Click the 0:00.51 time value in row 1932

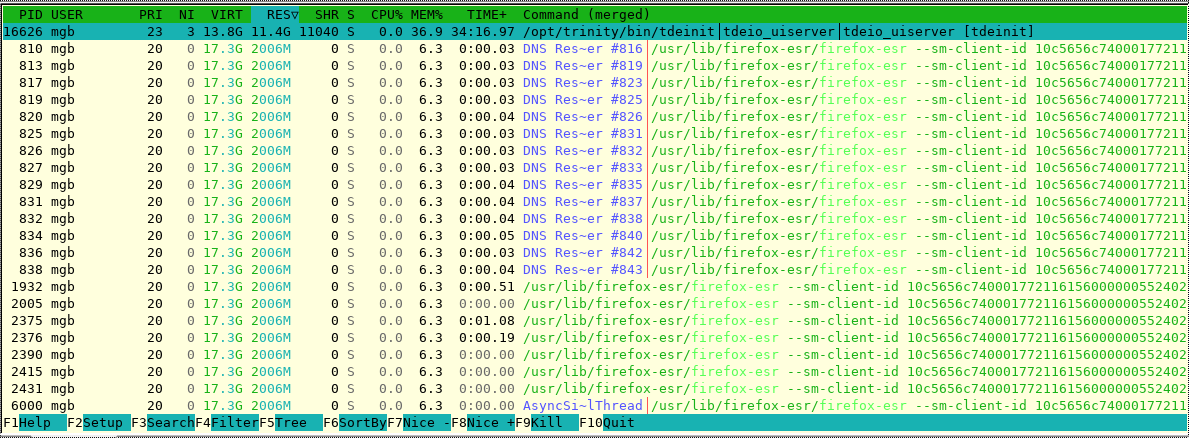pyautogui.click(x=486, y=286)
